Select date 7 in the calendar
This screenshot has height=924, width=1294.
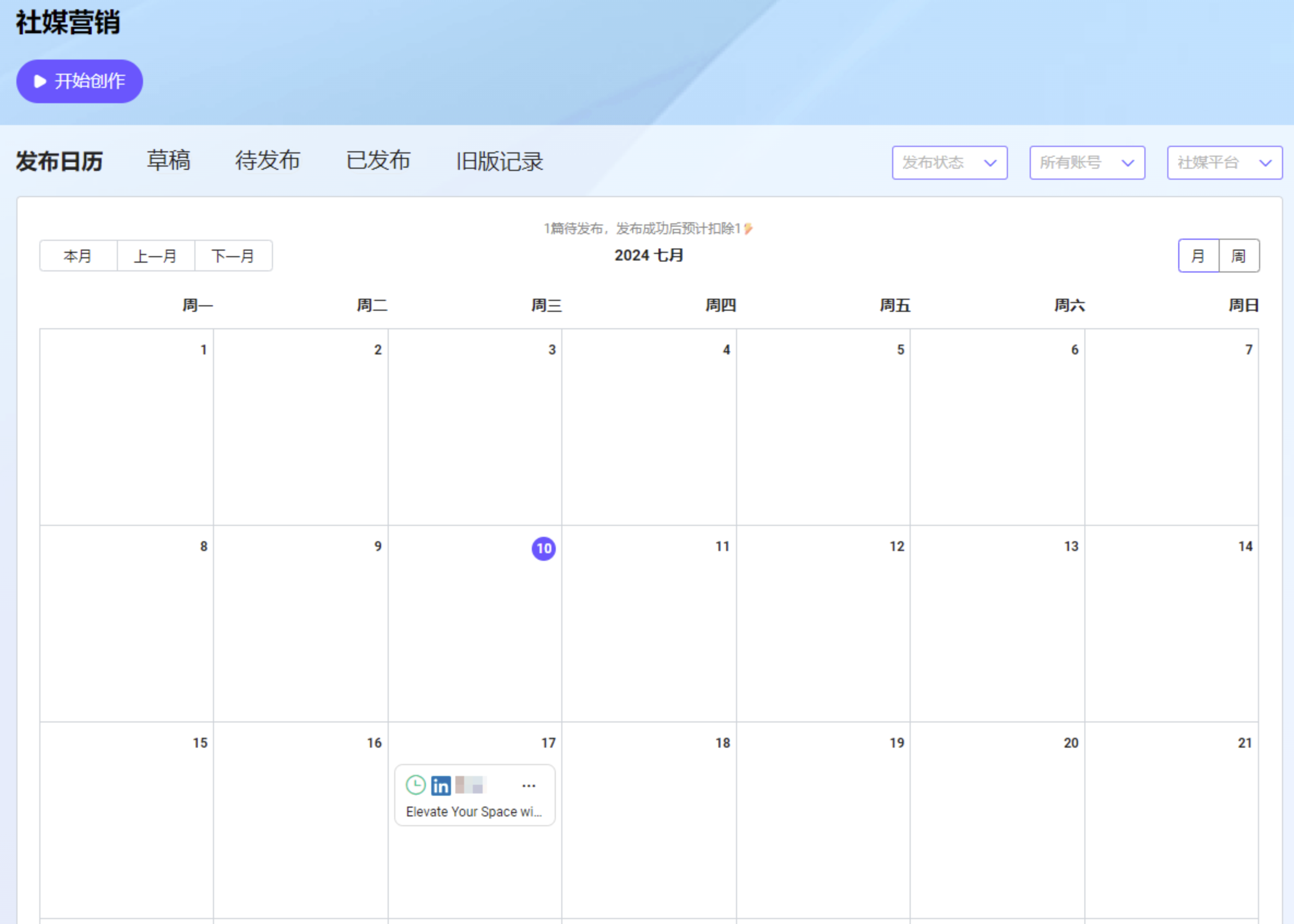tap(1249, 350)
